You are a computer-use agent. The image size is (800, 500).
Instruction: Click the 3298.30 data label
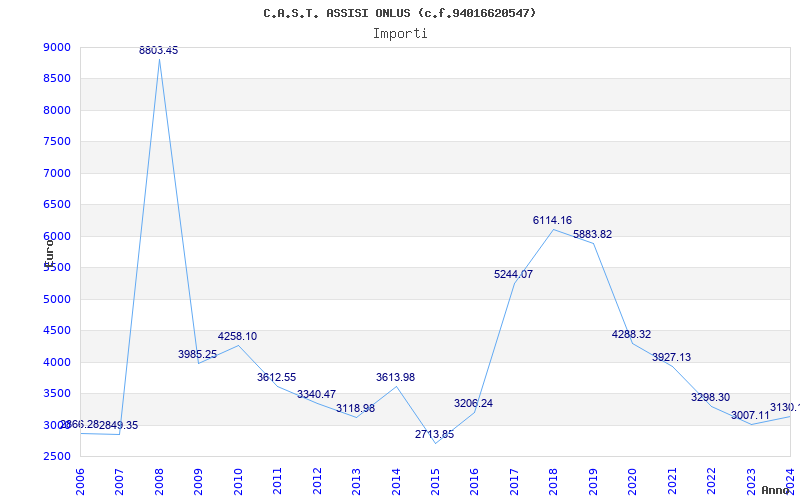710,397
